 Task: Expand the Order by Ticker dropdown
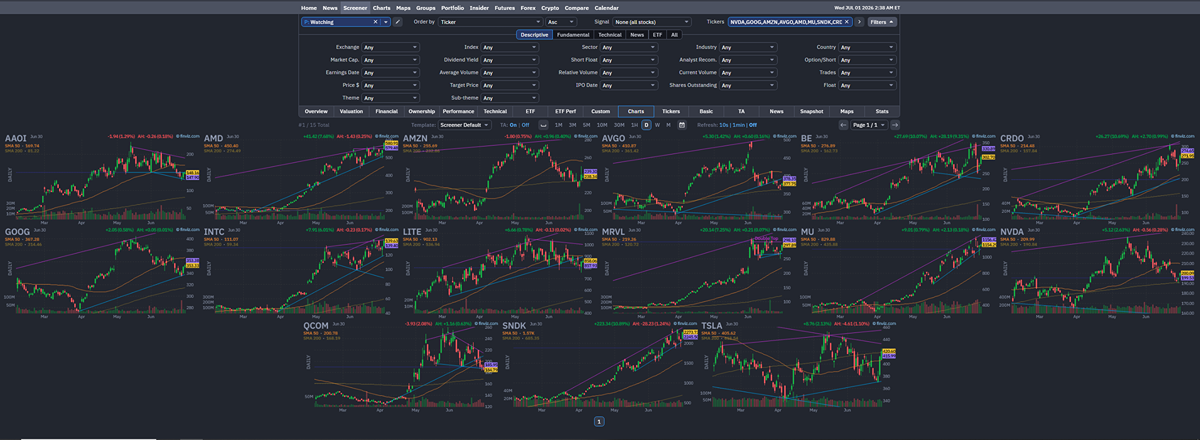point(488,21)
